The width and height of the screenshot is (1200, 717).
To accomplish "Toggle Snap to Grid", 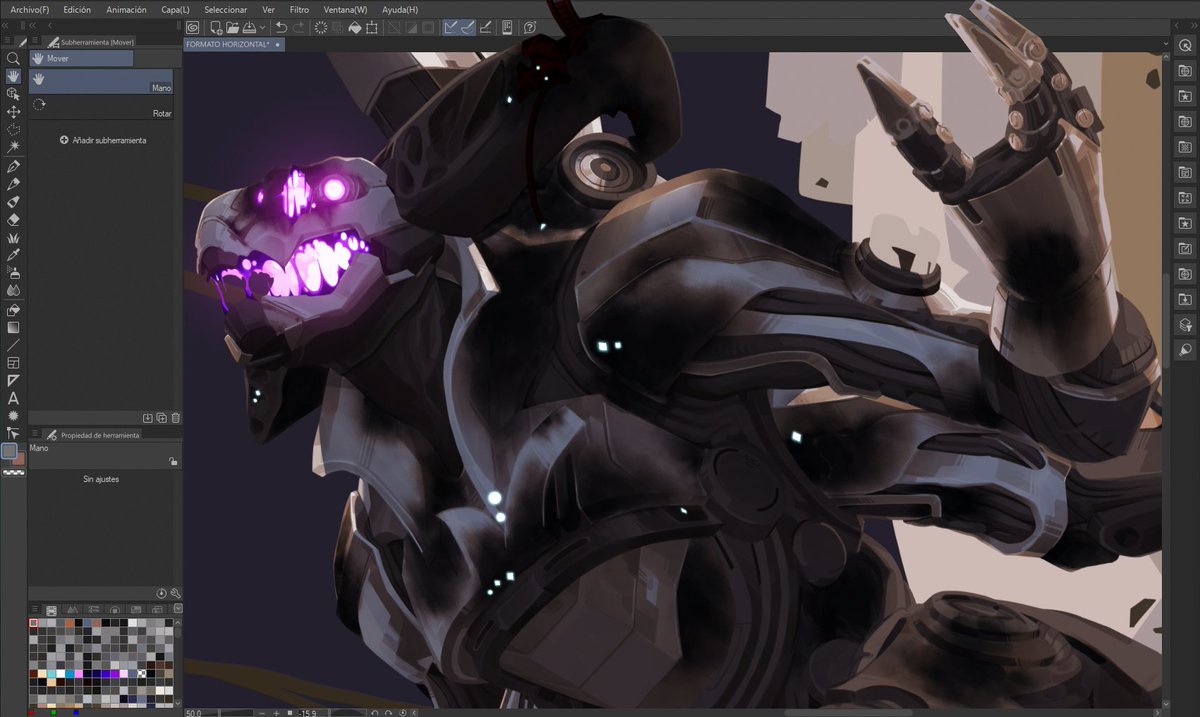I will [x=486, y=28].
